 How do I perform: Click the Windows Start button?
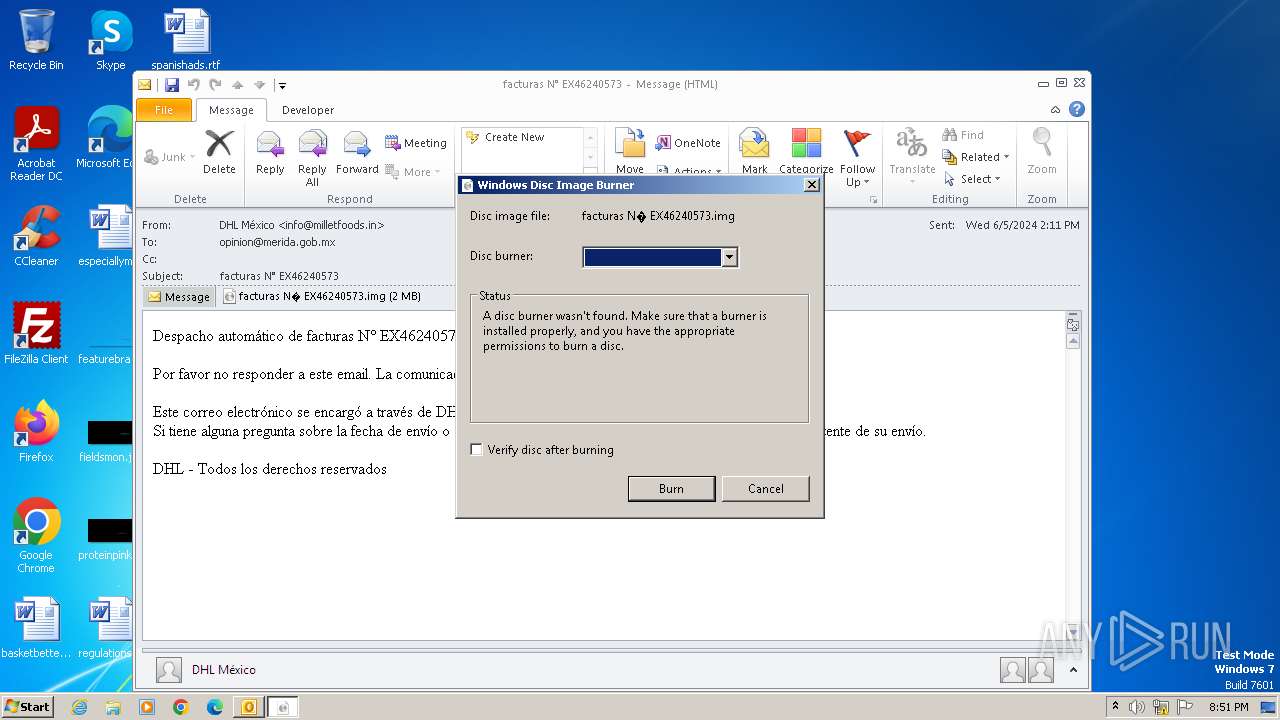27,707
